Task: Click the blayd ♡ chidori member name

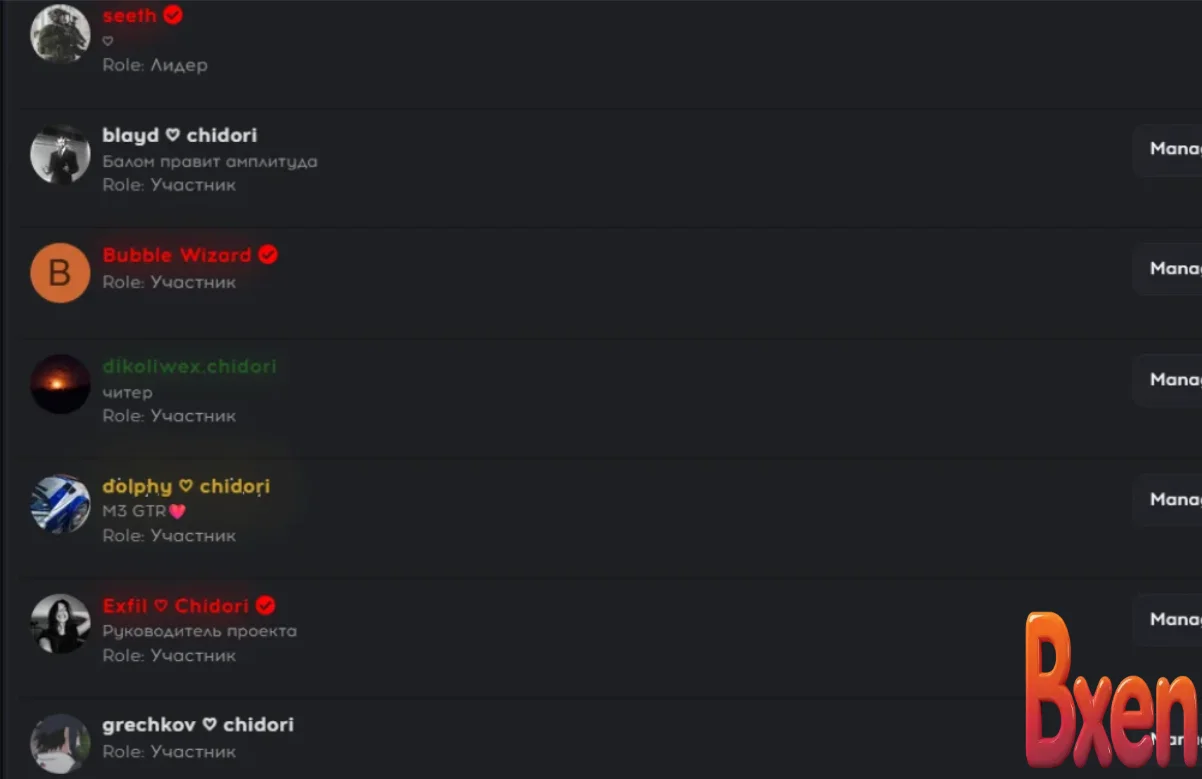Action: pyautogui.click(x=179, y=135)
